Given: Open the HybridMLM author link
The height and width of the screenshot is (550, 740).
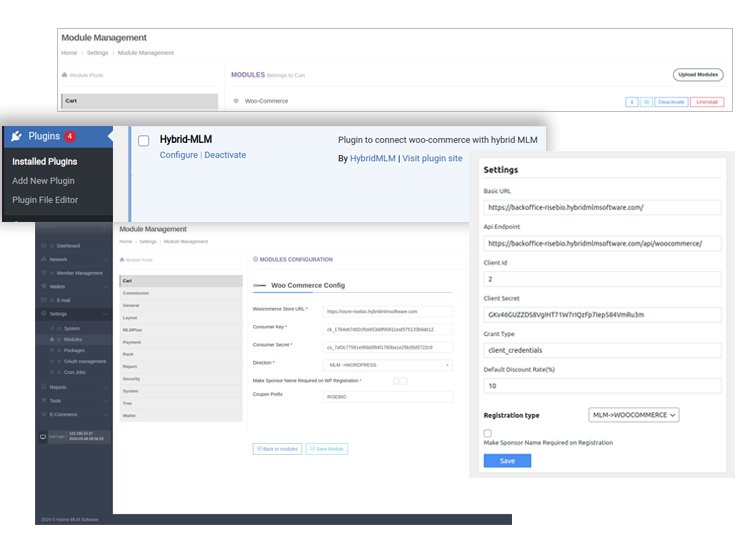Looking at the screenshot, I should click(x=373, y=158).
